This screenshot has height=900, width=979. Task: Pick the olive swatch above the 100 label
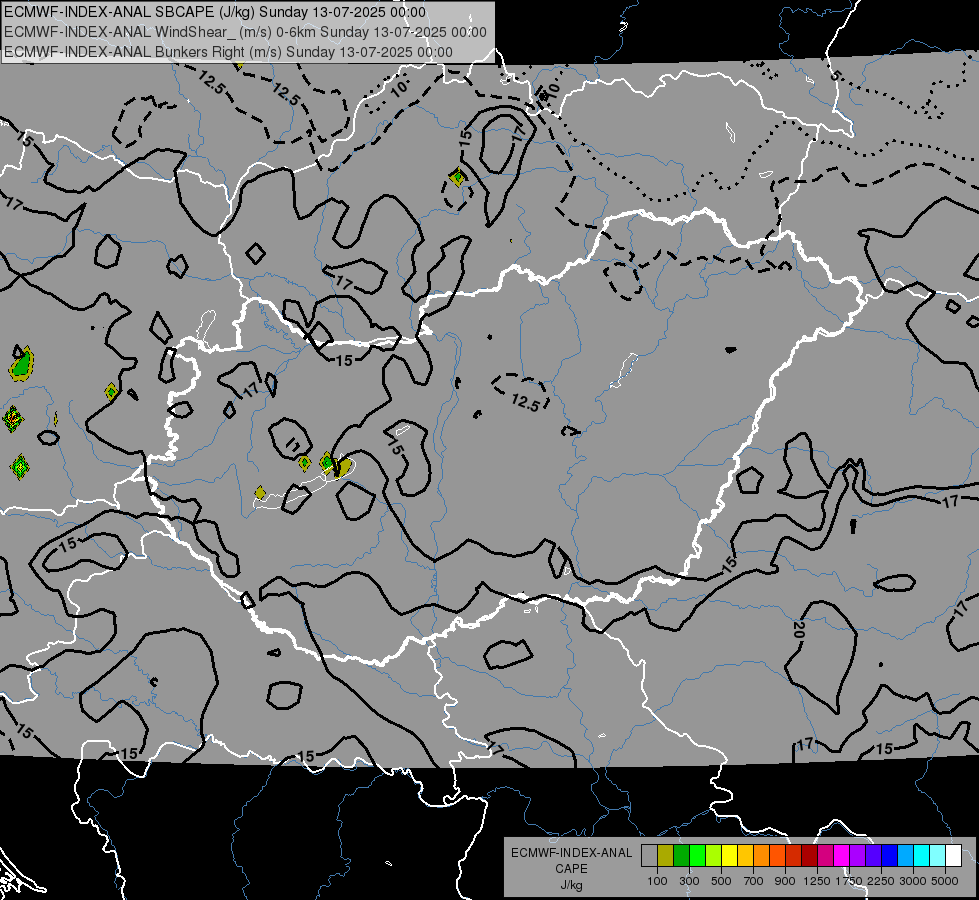(666, 856)
